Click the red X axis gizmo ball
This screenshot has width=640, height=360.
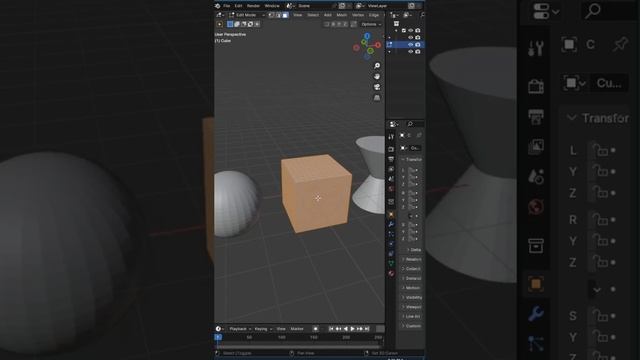click(x=378, y=45)
